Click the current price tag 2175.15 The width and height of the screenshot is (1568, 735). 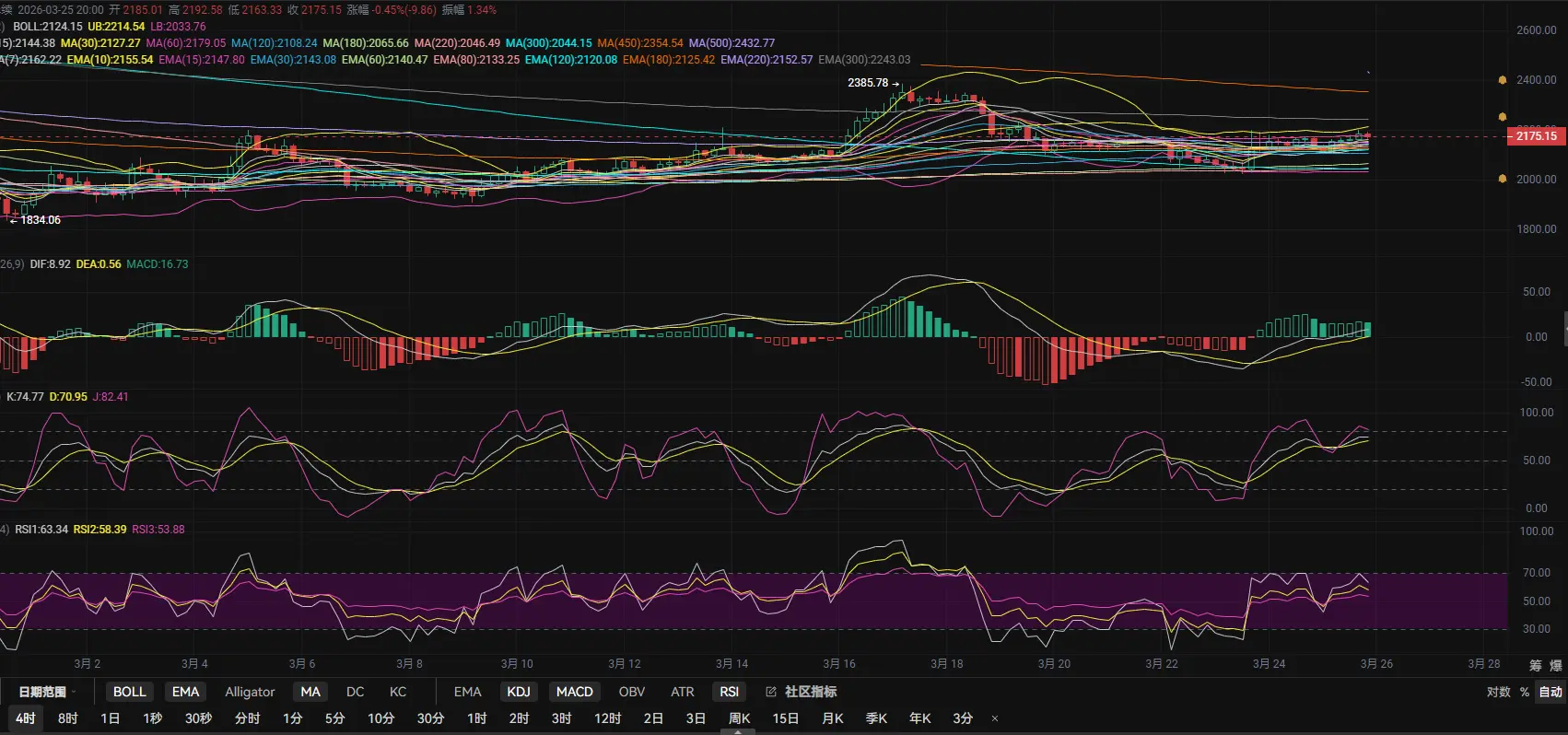pos(1536,136)
